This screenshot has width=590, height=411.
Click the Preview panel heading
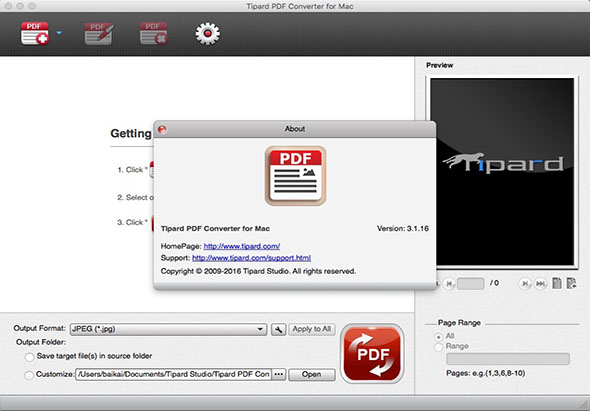439,65
